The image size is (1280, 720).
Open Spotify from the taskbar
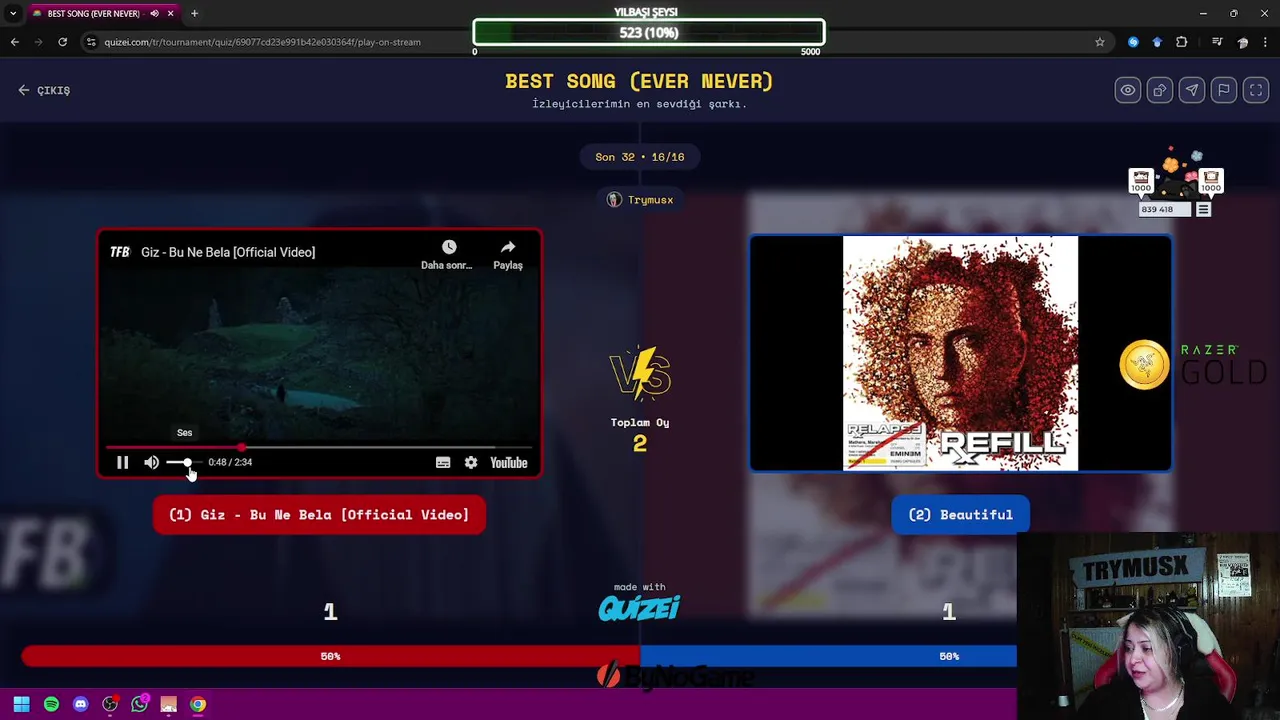point(51,704)
